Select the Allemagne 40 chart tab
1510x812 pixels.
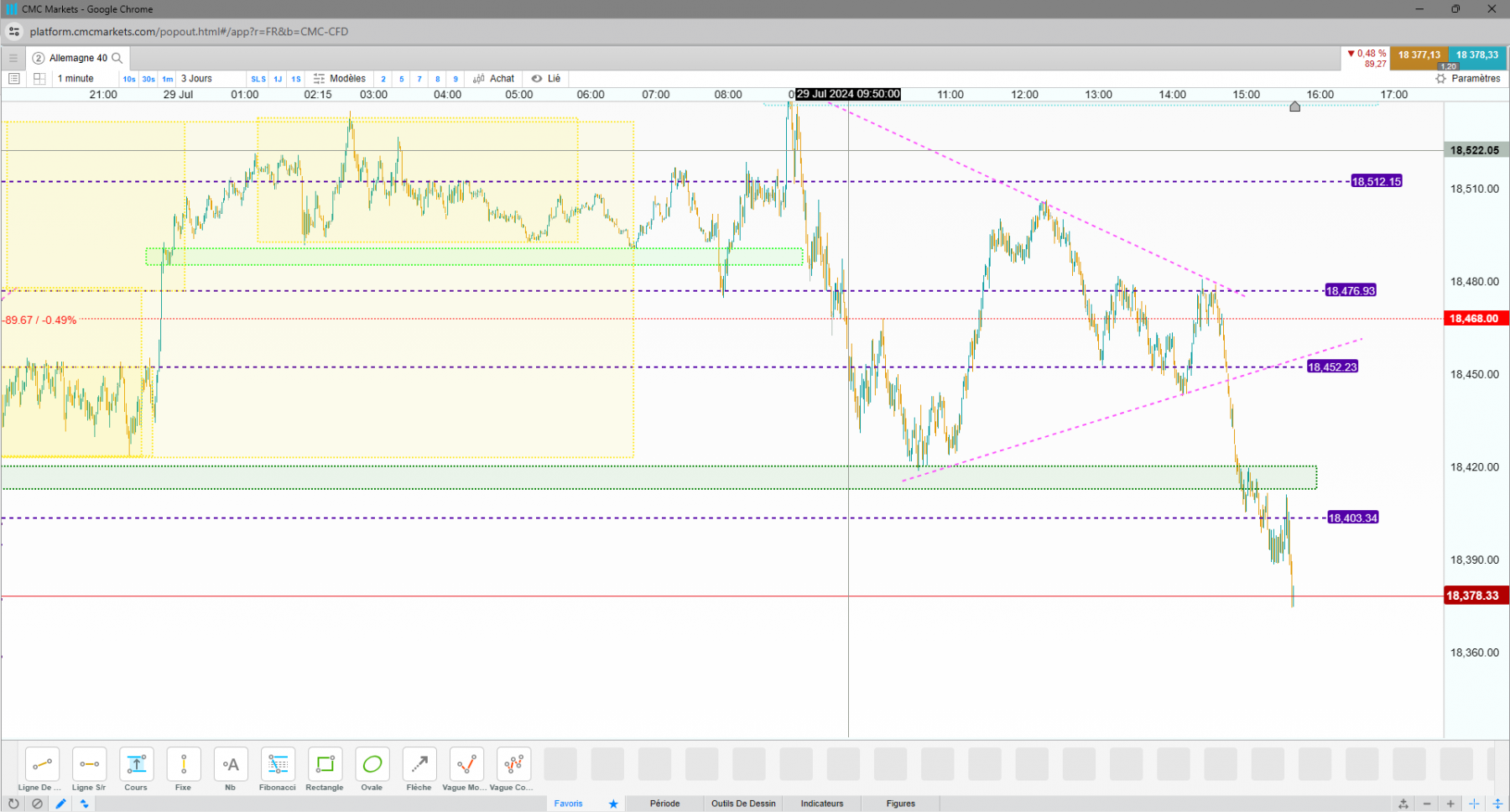coord(78,58)
